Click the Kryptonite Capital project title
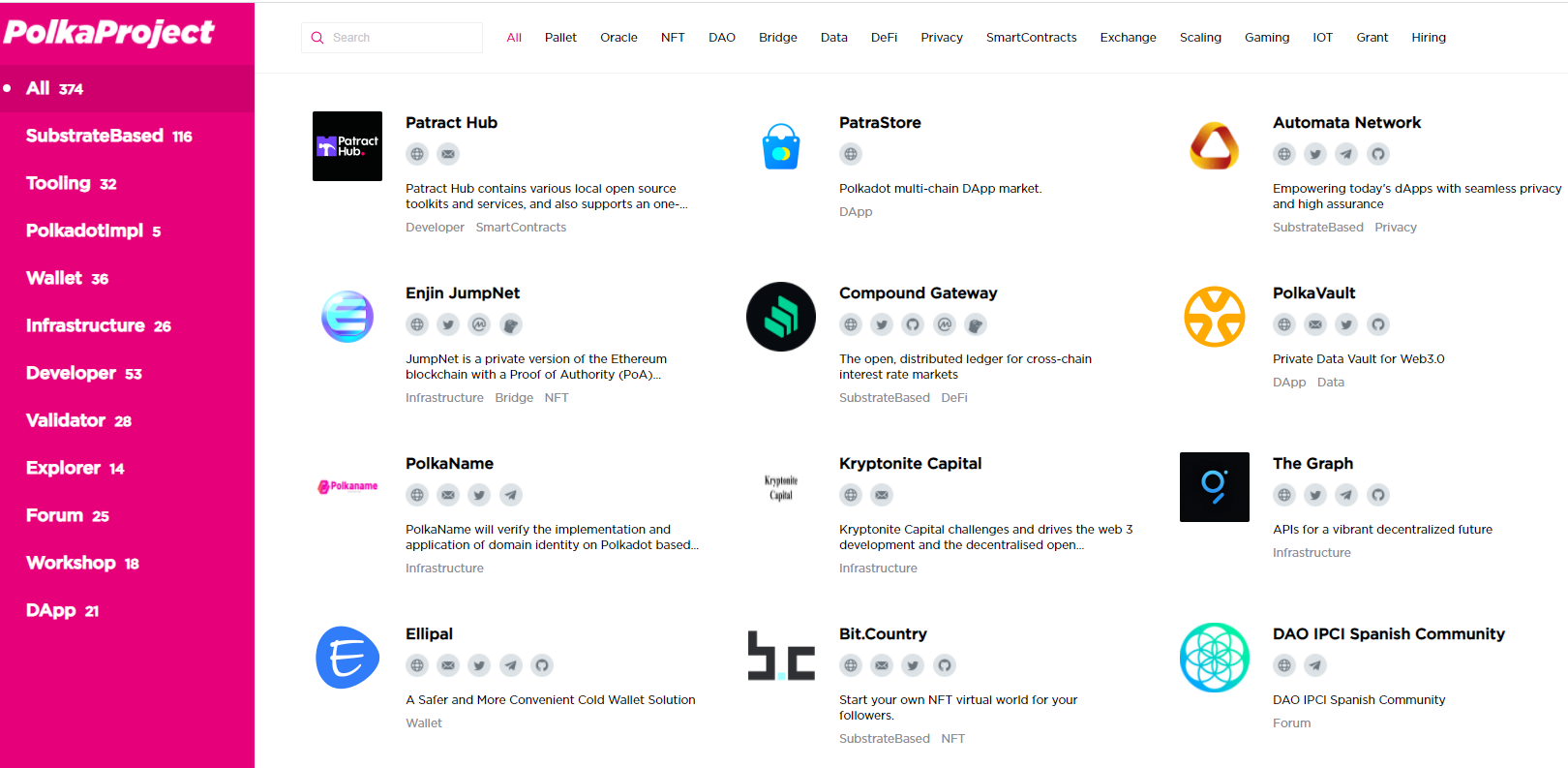This screenshot has height=768, width=1568. (910, 464)
